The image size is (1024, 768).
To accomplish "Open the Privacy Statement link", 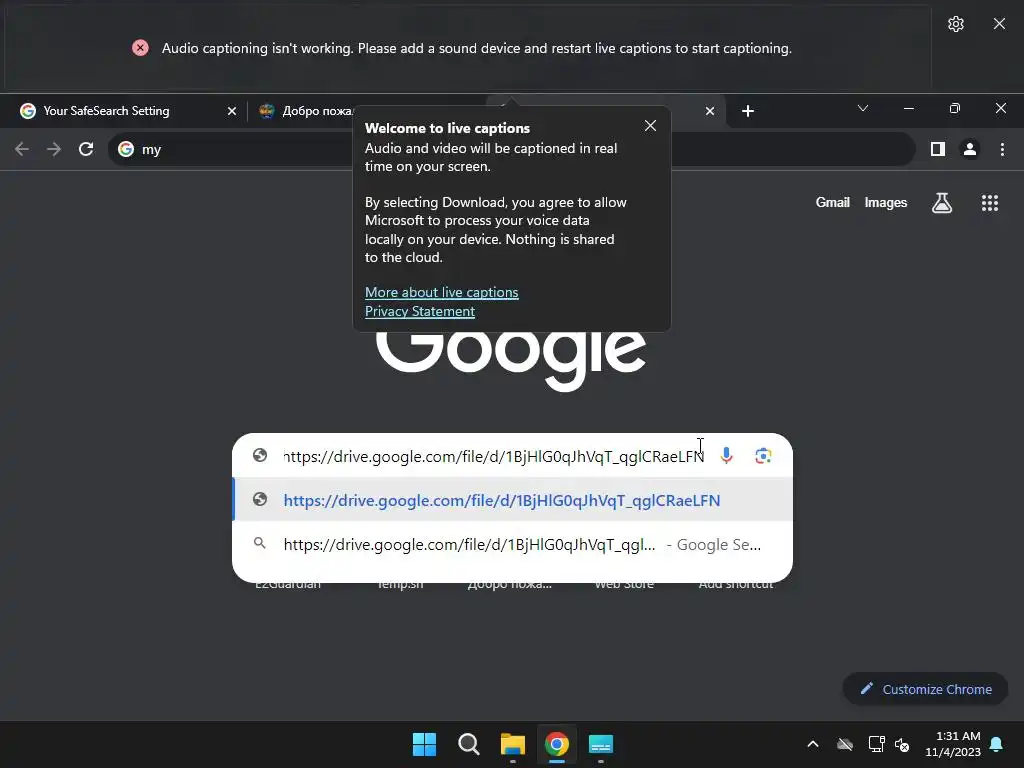I will tap(419, 312).
